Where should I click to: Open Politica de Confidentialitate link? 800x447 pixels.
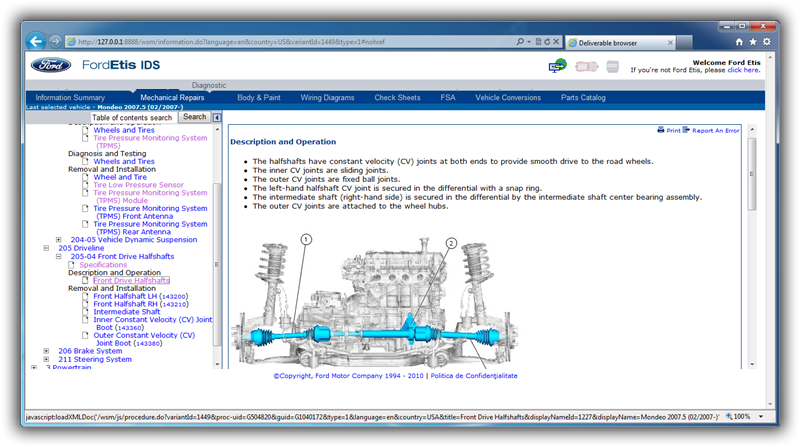(474, 376)
